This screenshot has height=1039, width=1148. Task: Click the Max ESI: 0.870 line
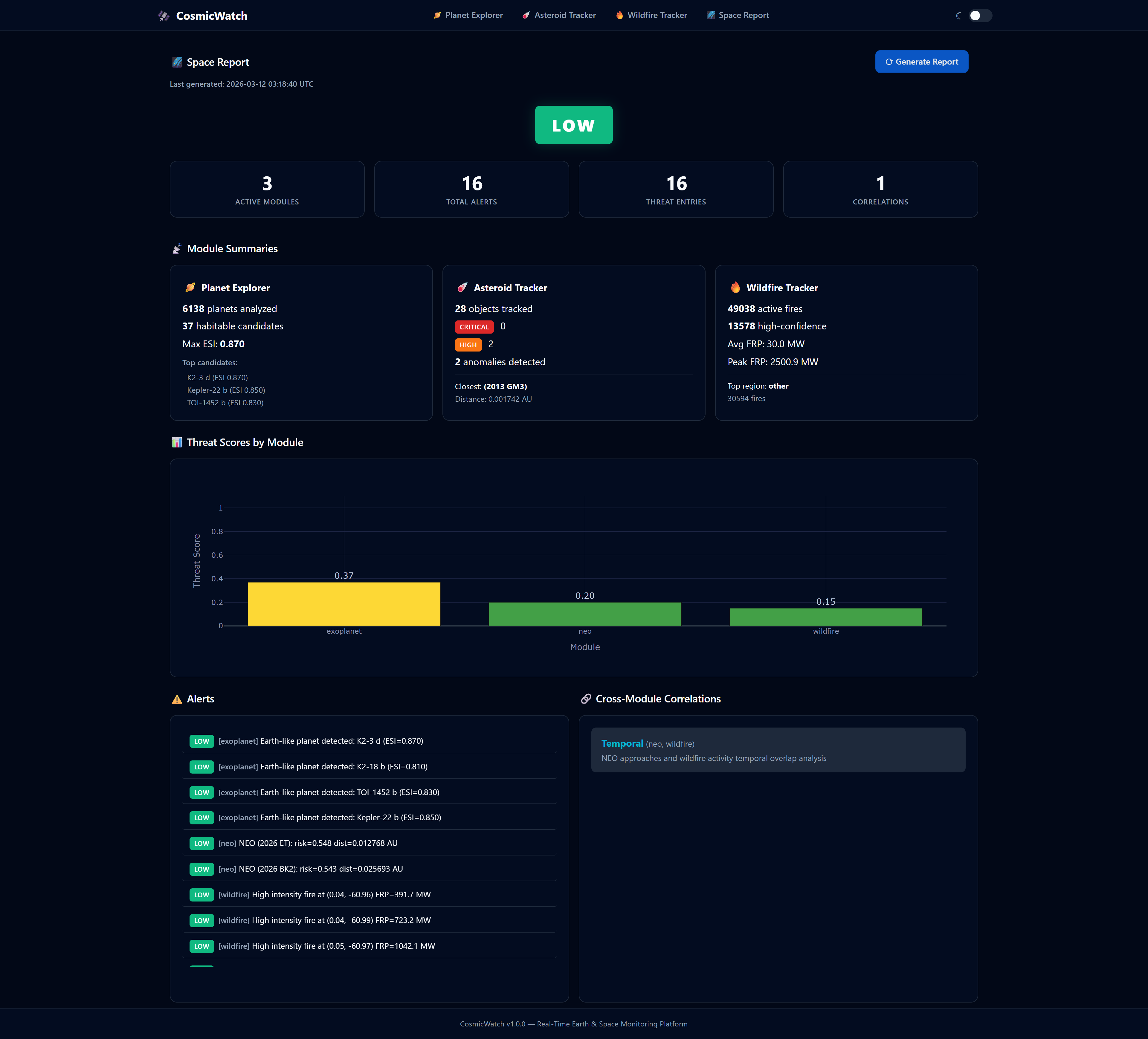(x=213, y=344)
